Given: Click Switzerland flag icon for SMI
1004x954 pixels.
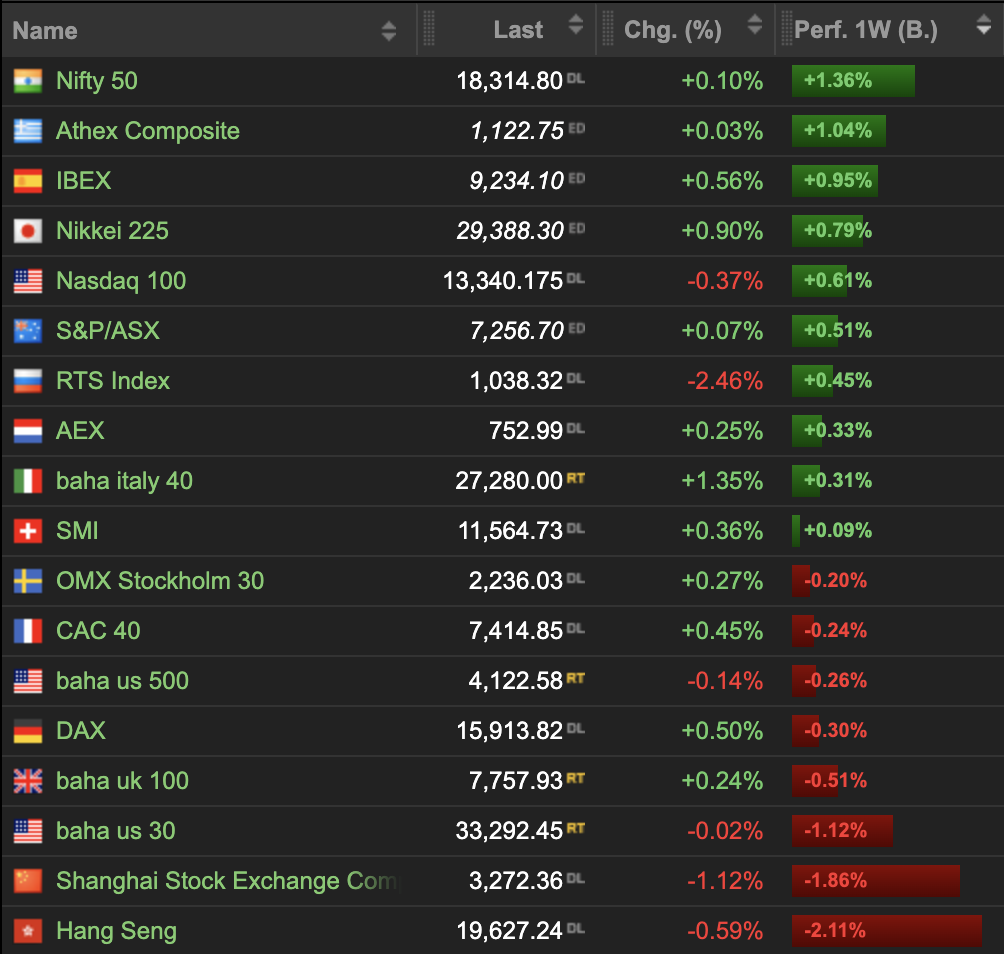Looking at the screenshot, I should (x=28, y=531).
